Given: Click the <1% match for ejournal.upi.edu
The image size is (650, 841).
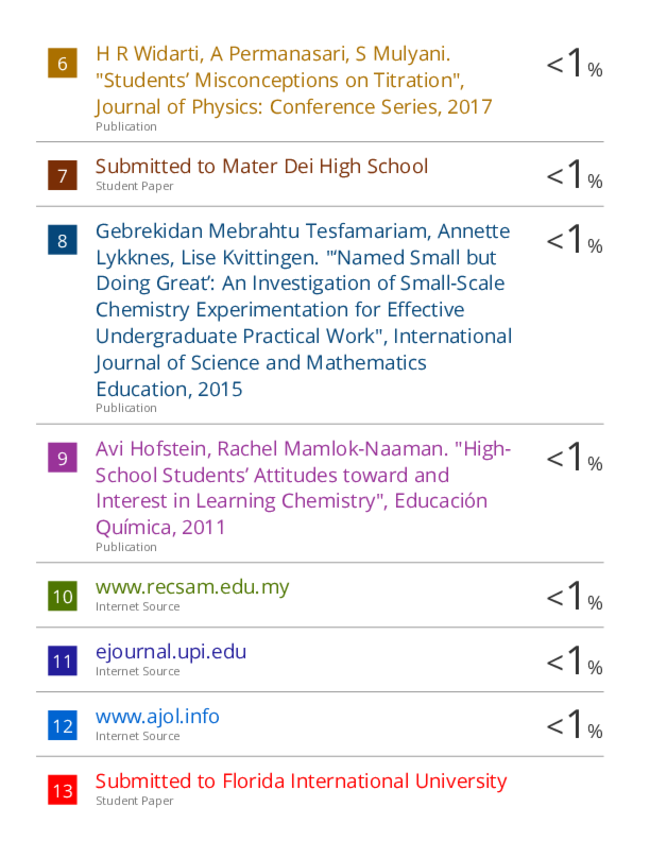Looking at the screenshot, I should coord(574,661).
